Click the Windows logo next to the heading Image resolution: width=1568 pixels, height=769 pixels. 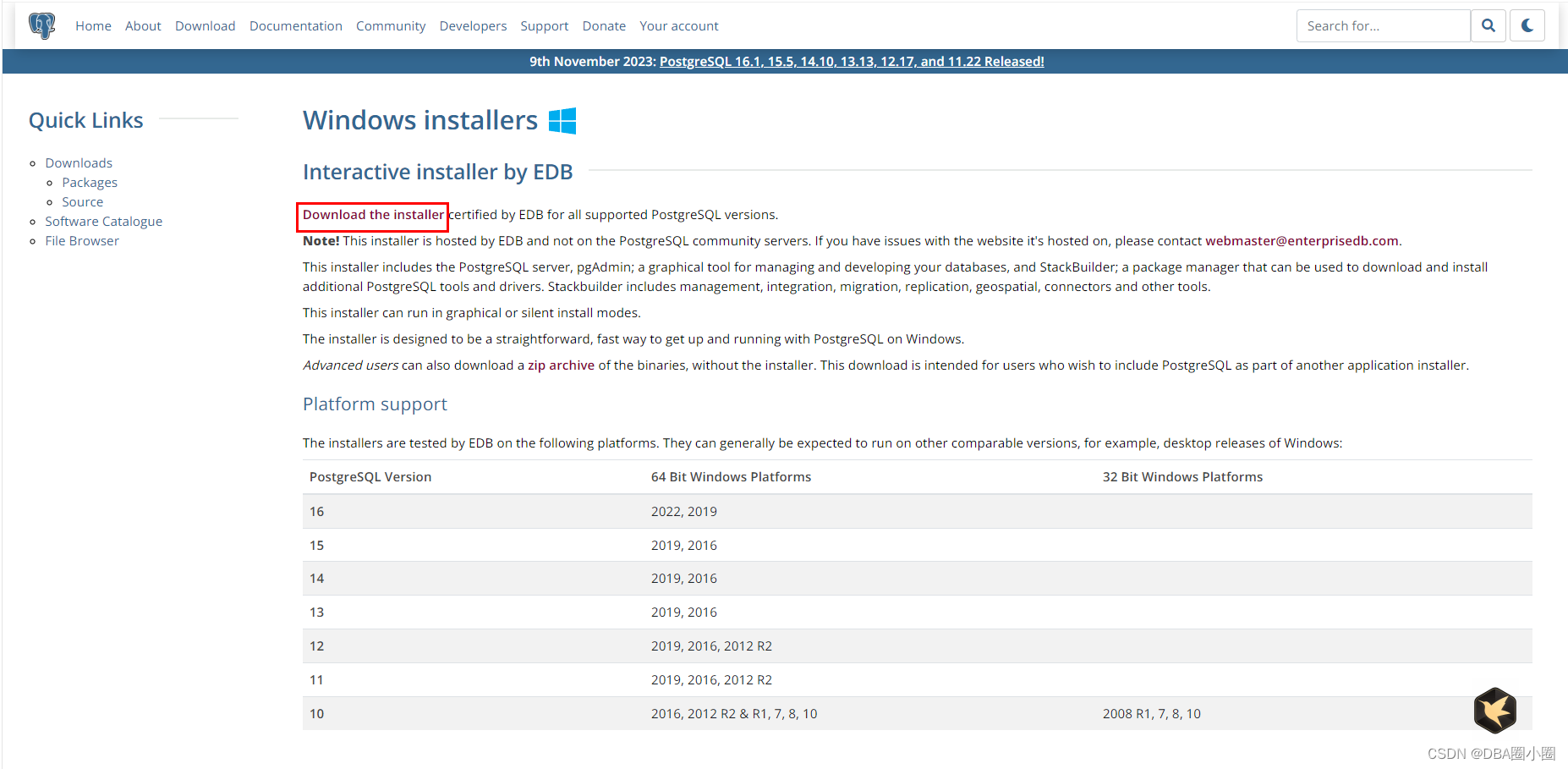tap(562, 121)
